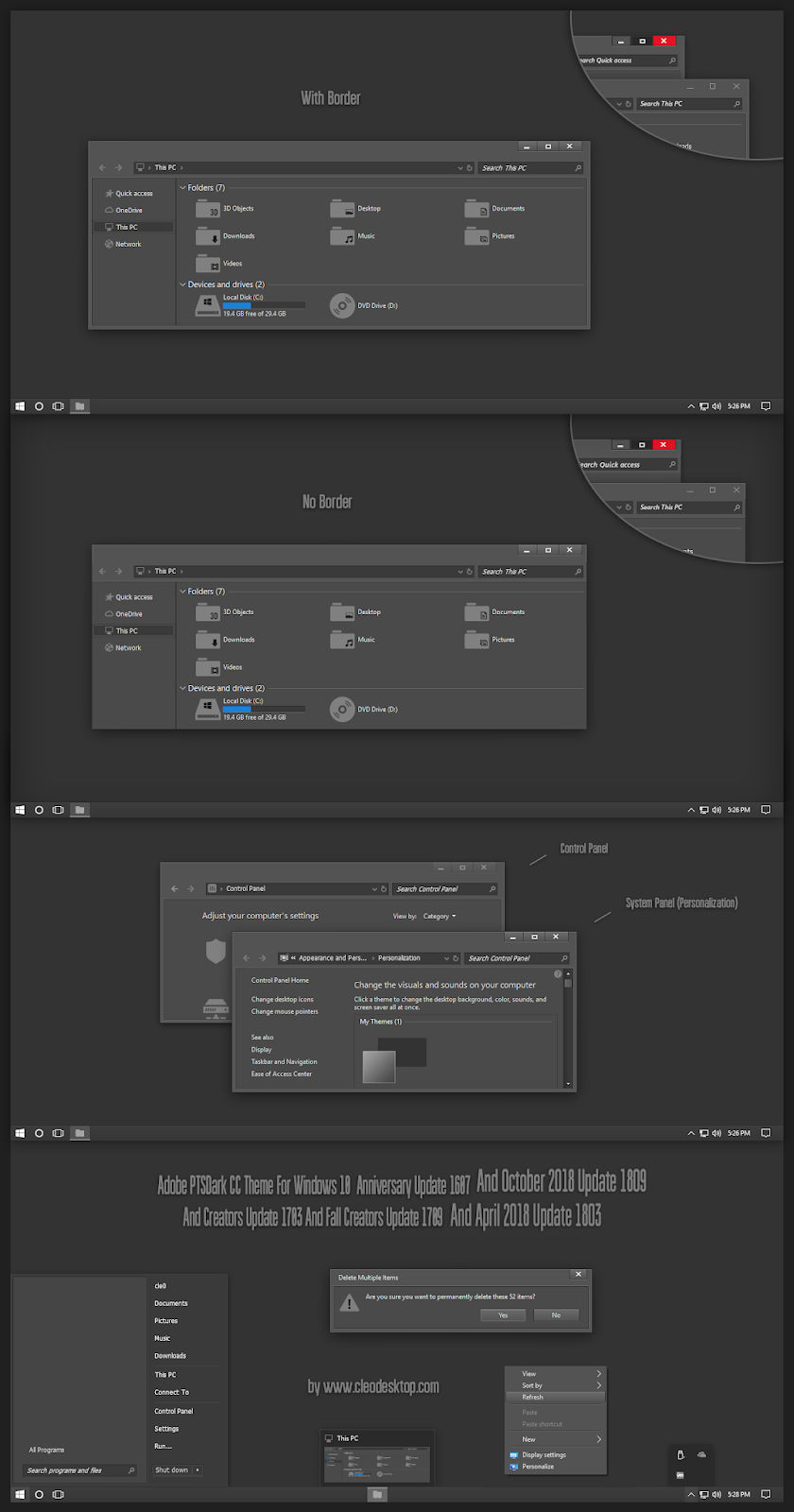Click Yes in Delete Multiple Items dialog

(x=503, y=1315)
